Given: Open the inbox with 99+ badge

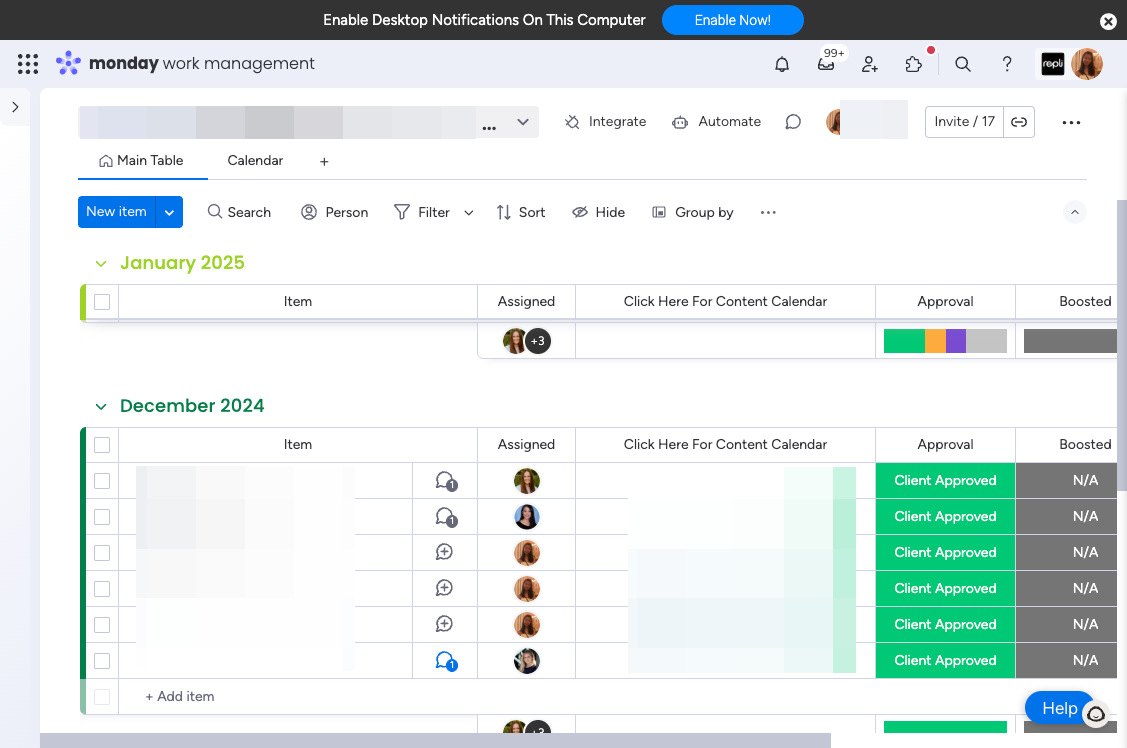Looking at the screenshot, I should (x=826, y=65).
